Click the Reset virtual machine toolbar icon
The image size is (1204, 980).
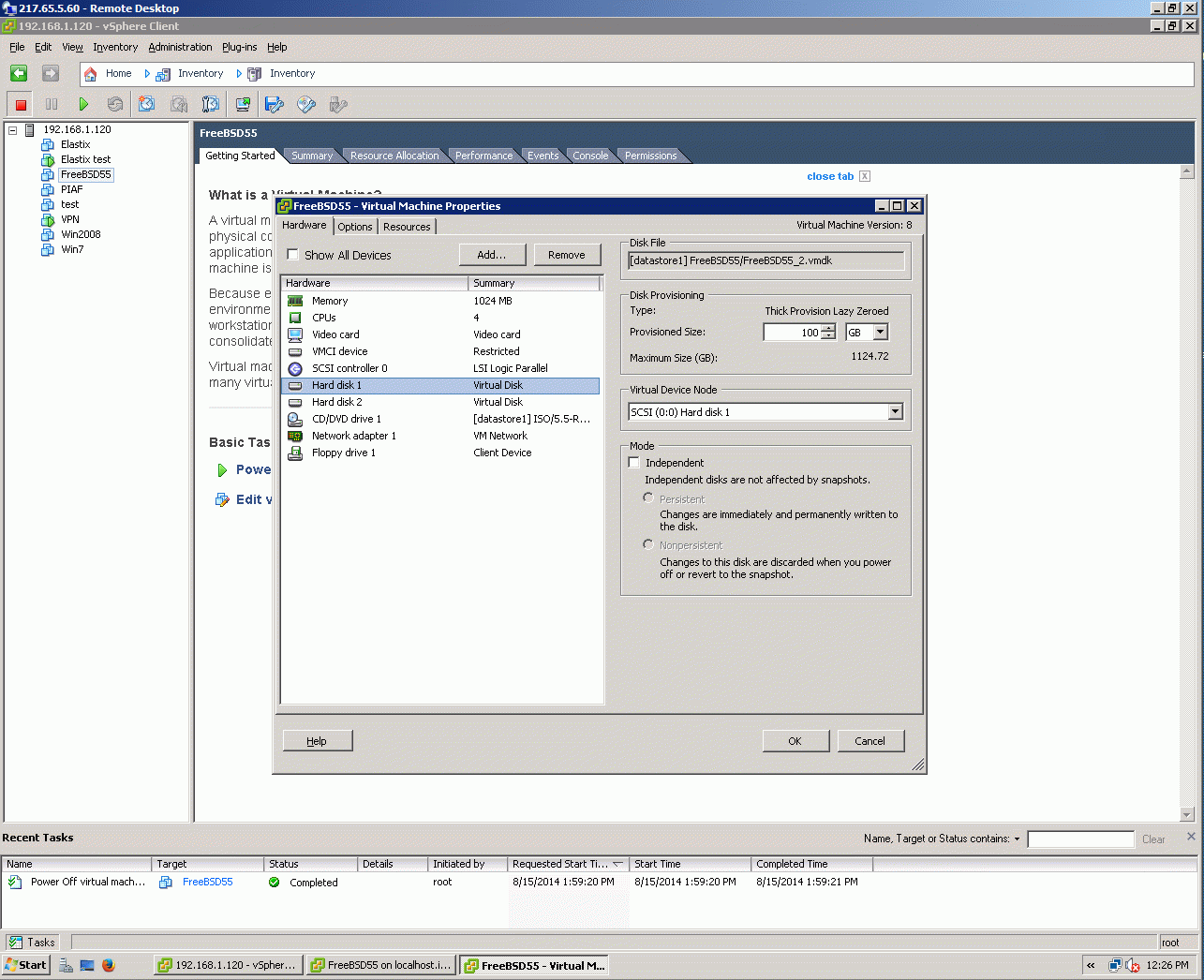114,105
